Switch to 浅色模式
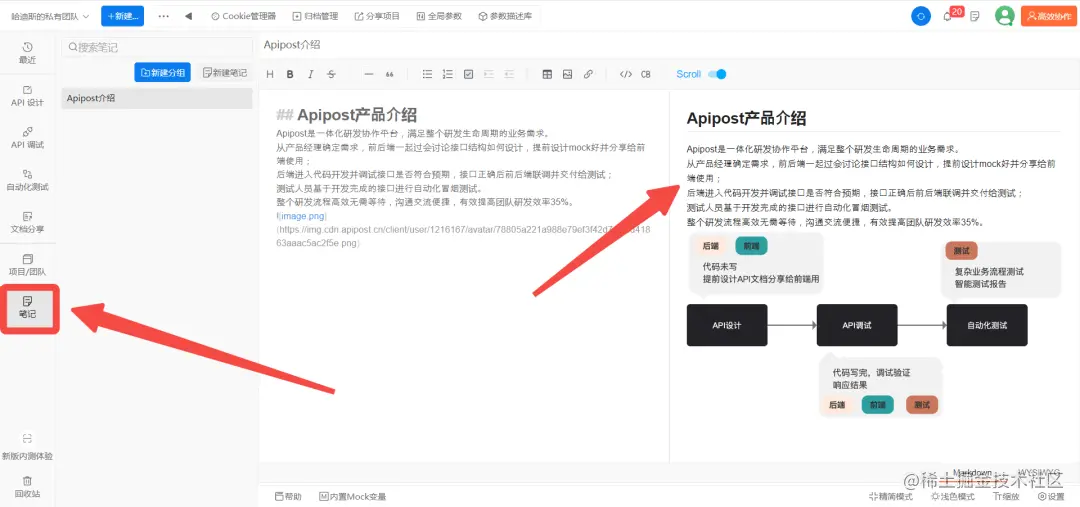This screenshot has height=507, width=1080. 953,497
